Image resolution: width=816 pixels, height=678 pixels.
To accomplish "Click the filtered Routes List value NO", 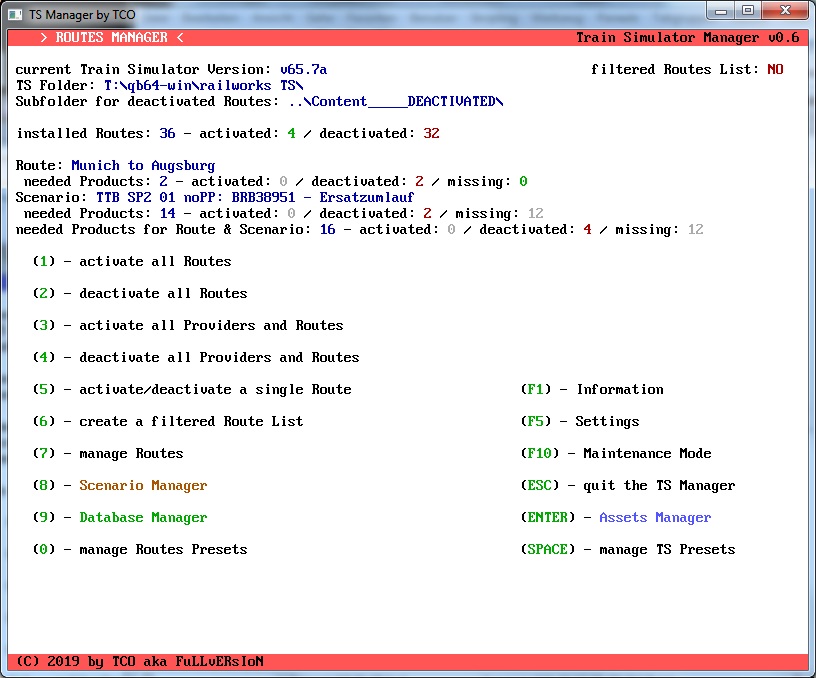I will point(775,69).
